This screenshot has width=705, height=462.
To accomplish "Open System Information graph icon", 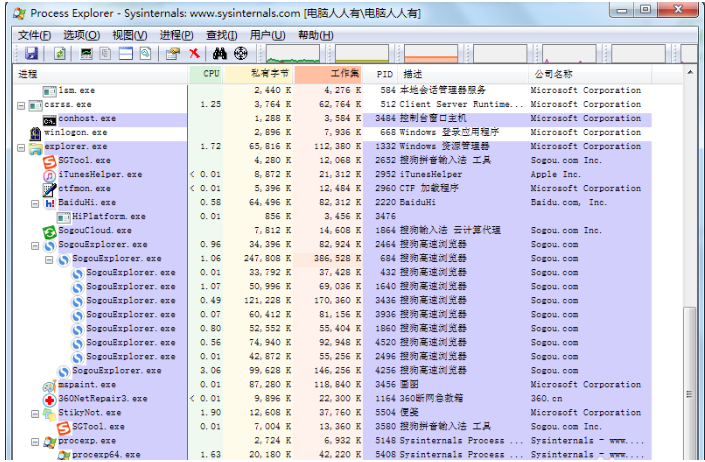I will pos(87,53).
